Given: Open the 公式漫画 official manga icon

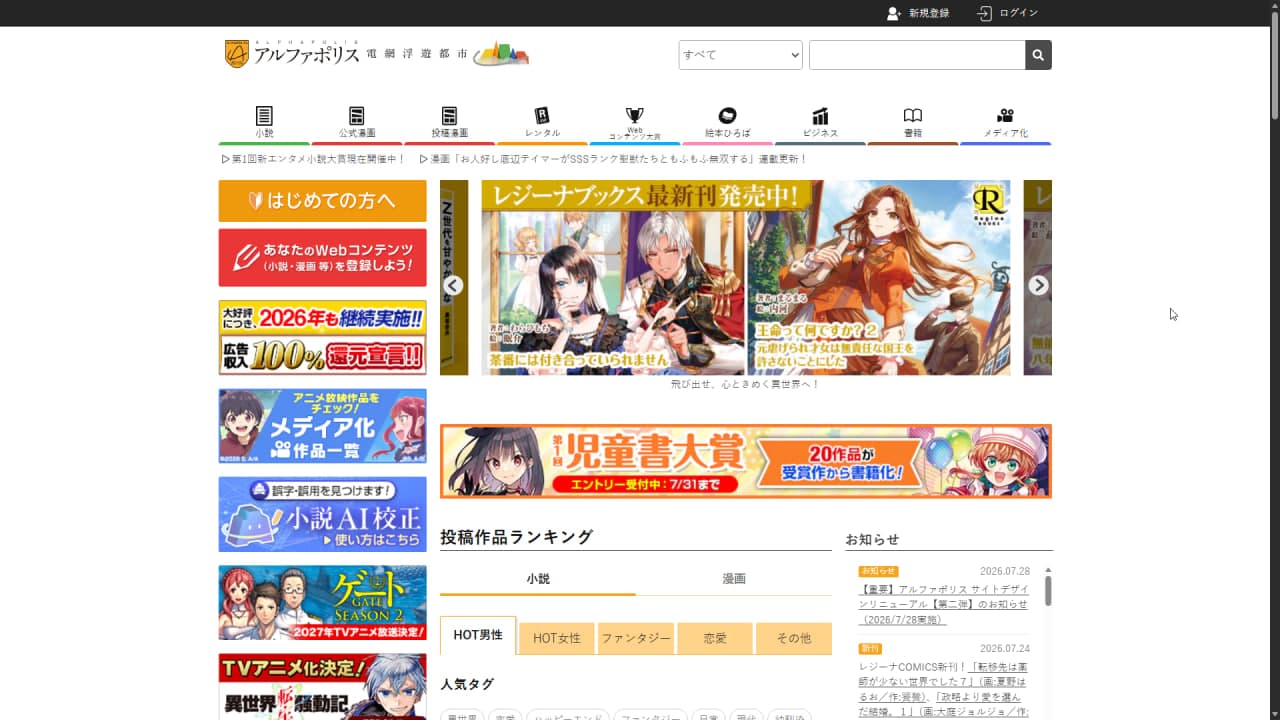Looking at the screenshot, I should [357, 115].
